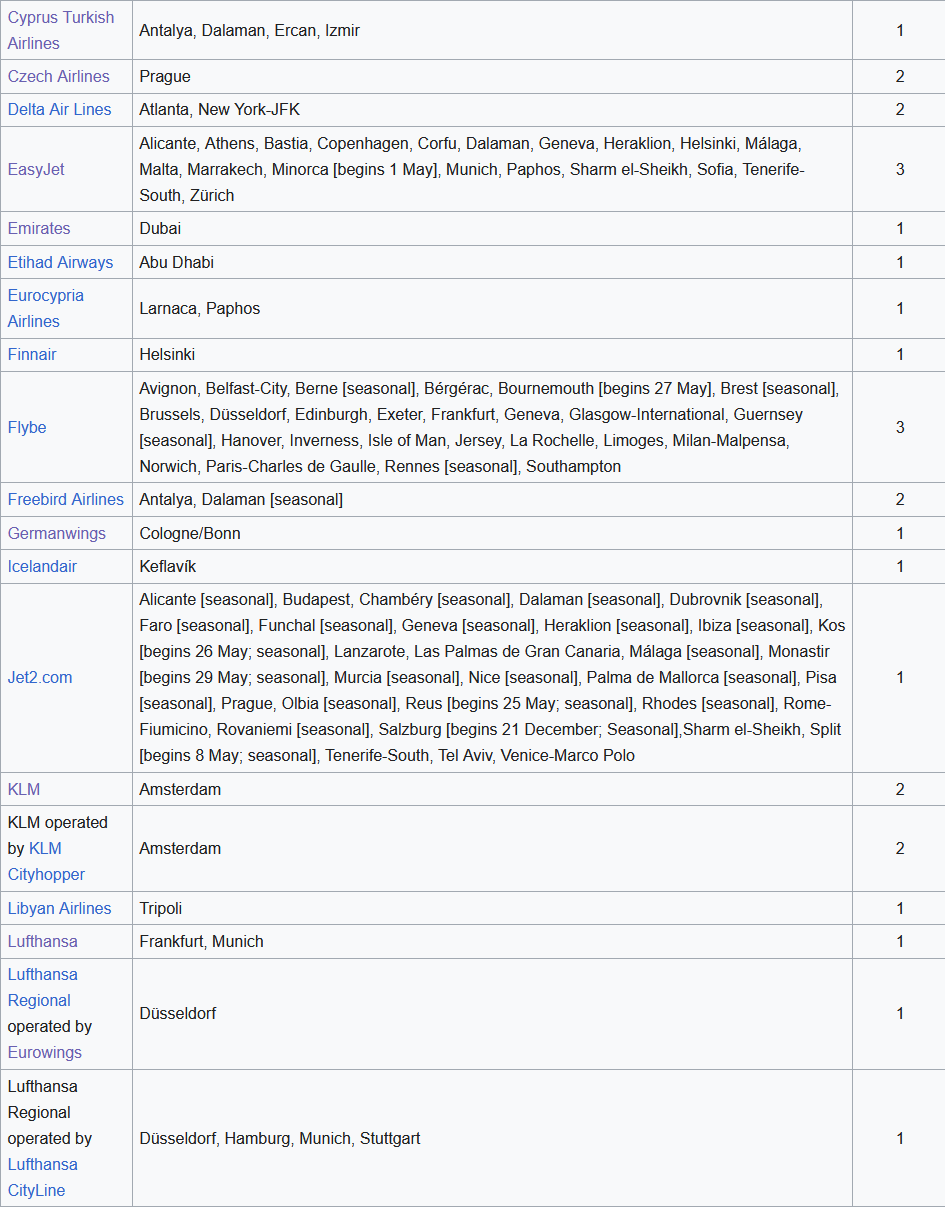The width and height of the screenshot is (945, 1207).
Task: Click the Eurowings link
Action: (44, 1052)
